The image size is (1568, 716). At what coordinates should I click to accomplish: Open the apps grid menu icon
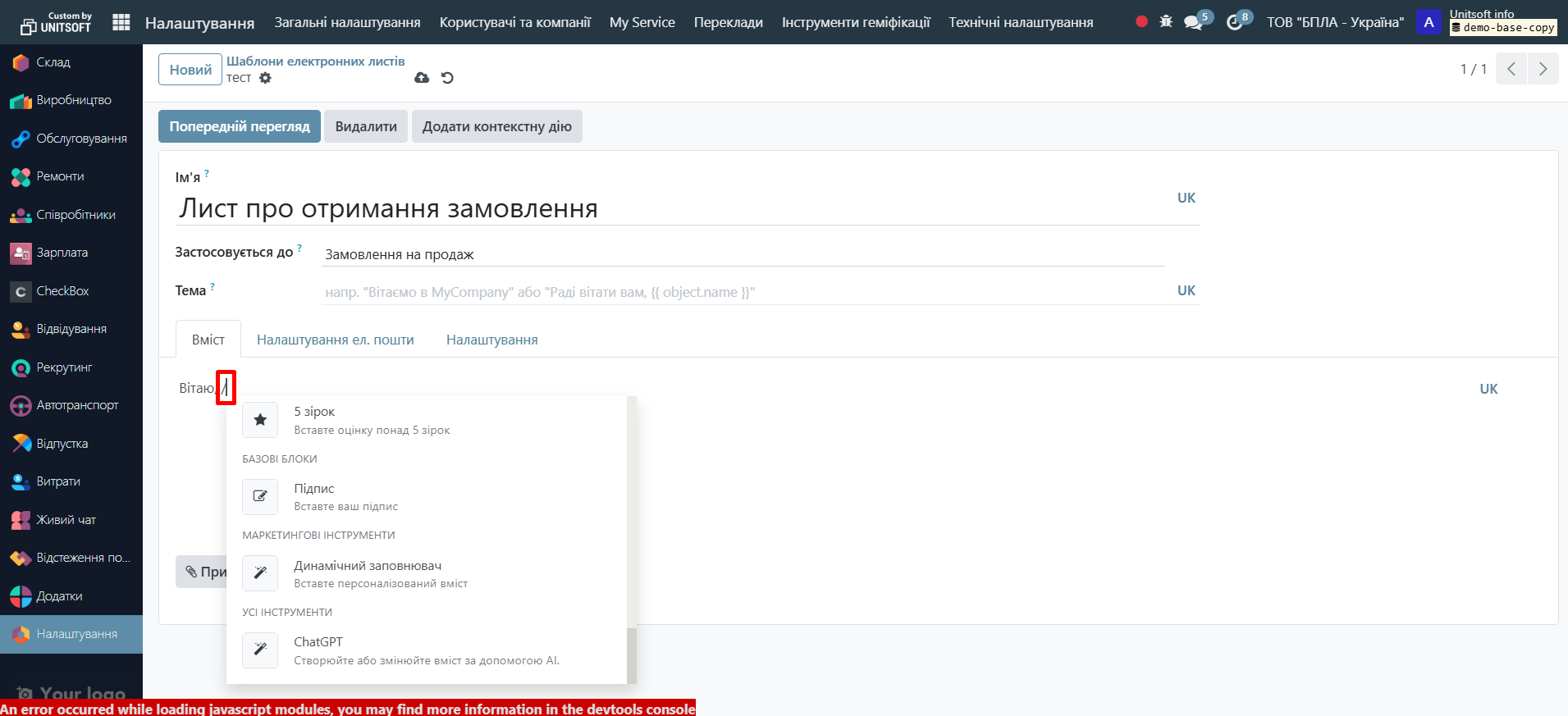(121, 22)
